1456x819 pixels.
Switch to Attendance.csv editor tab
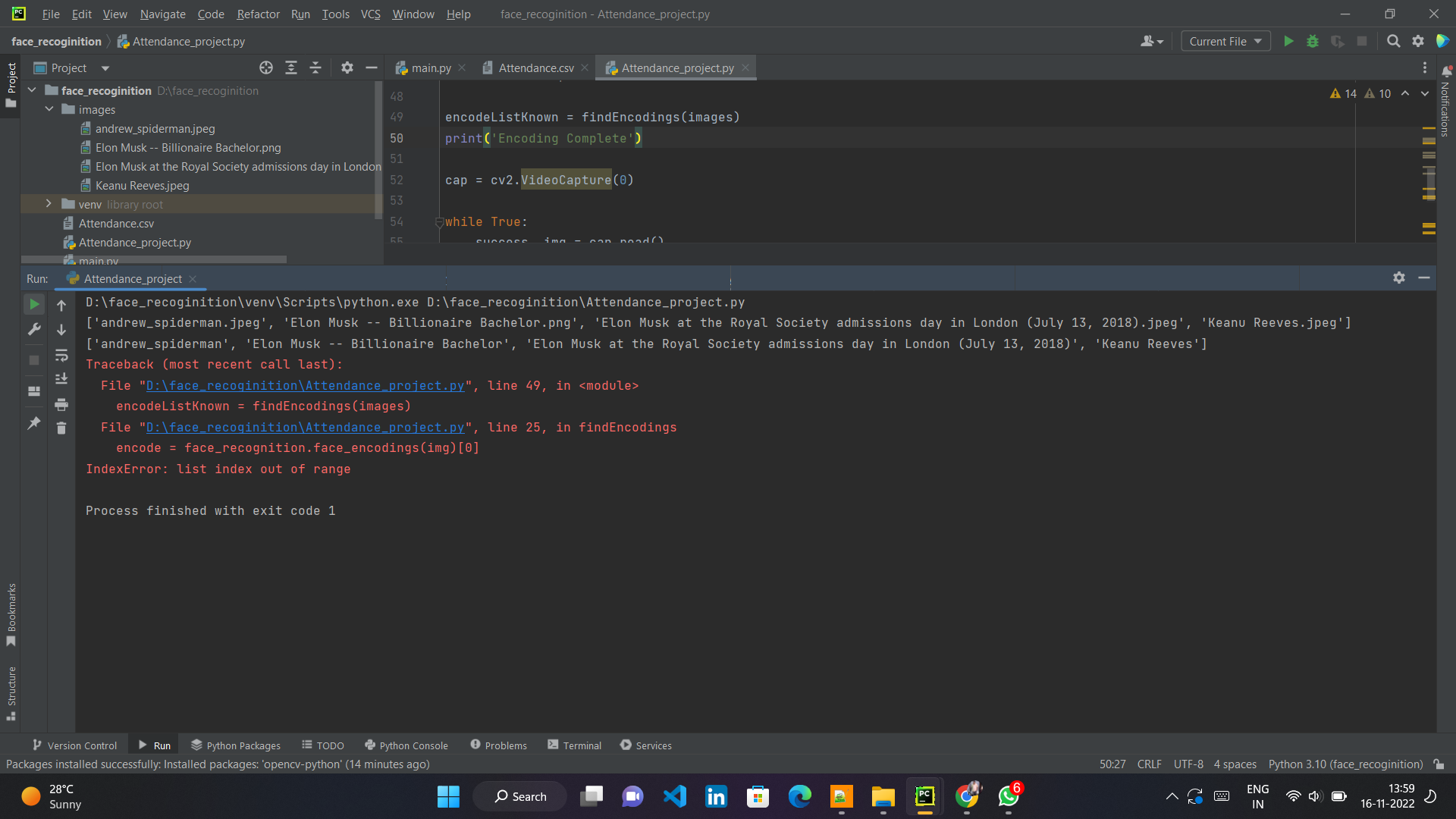tap(535, 67)
